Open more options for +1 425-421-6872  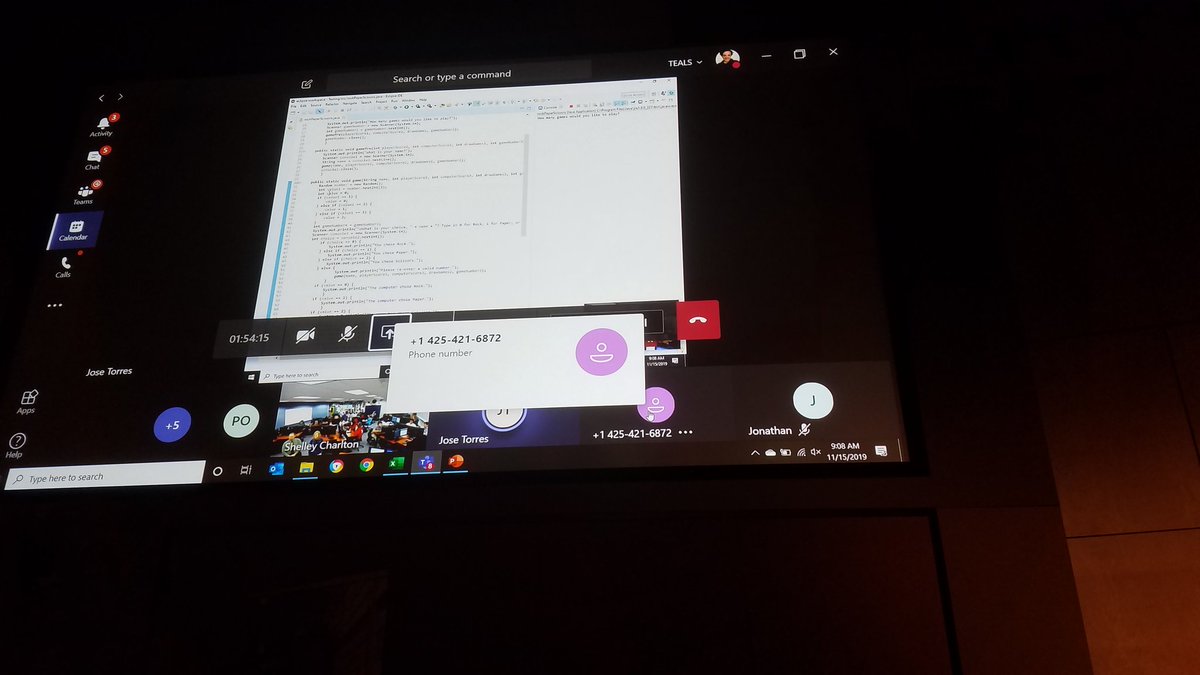(x=685, y=433)
